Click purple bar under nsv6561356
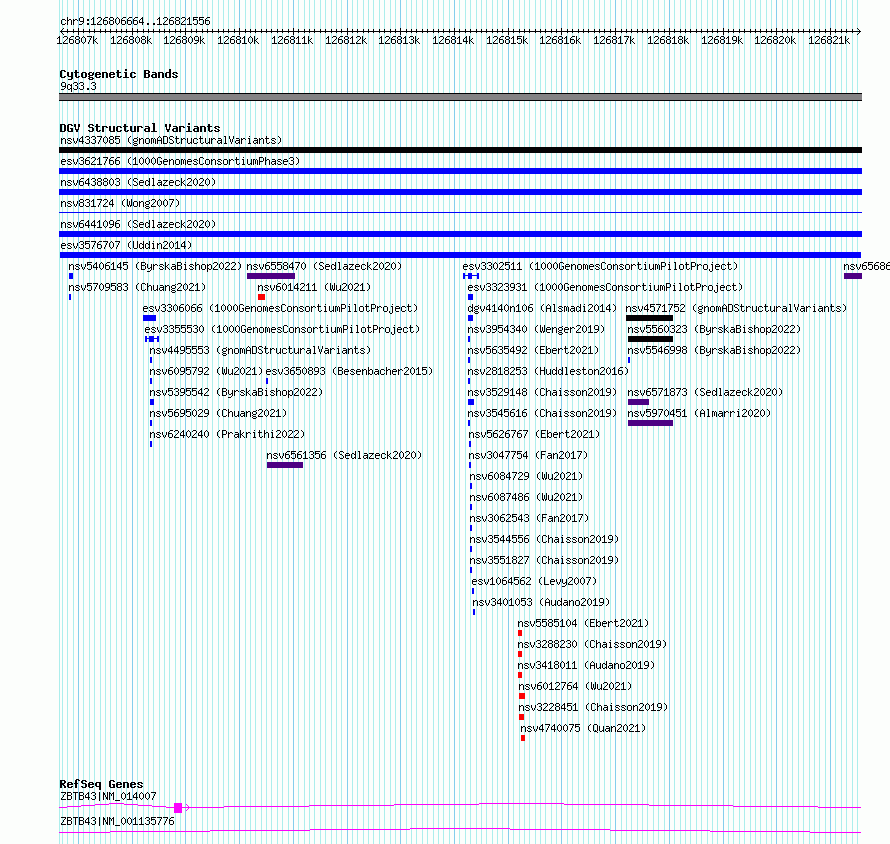 [x=285, y=465]
